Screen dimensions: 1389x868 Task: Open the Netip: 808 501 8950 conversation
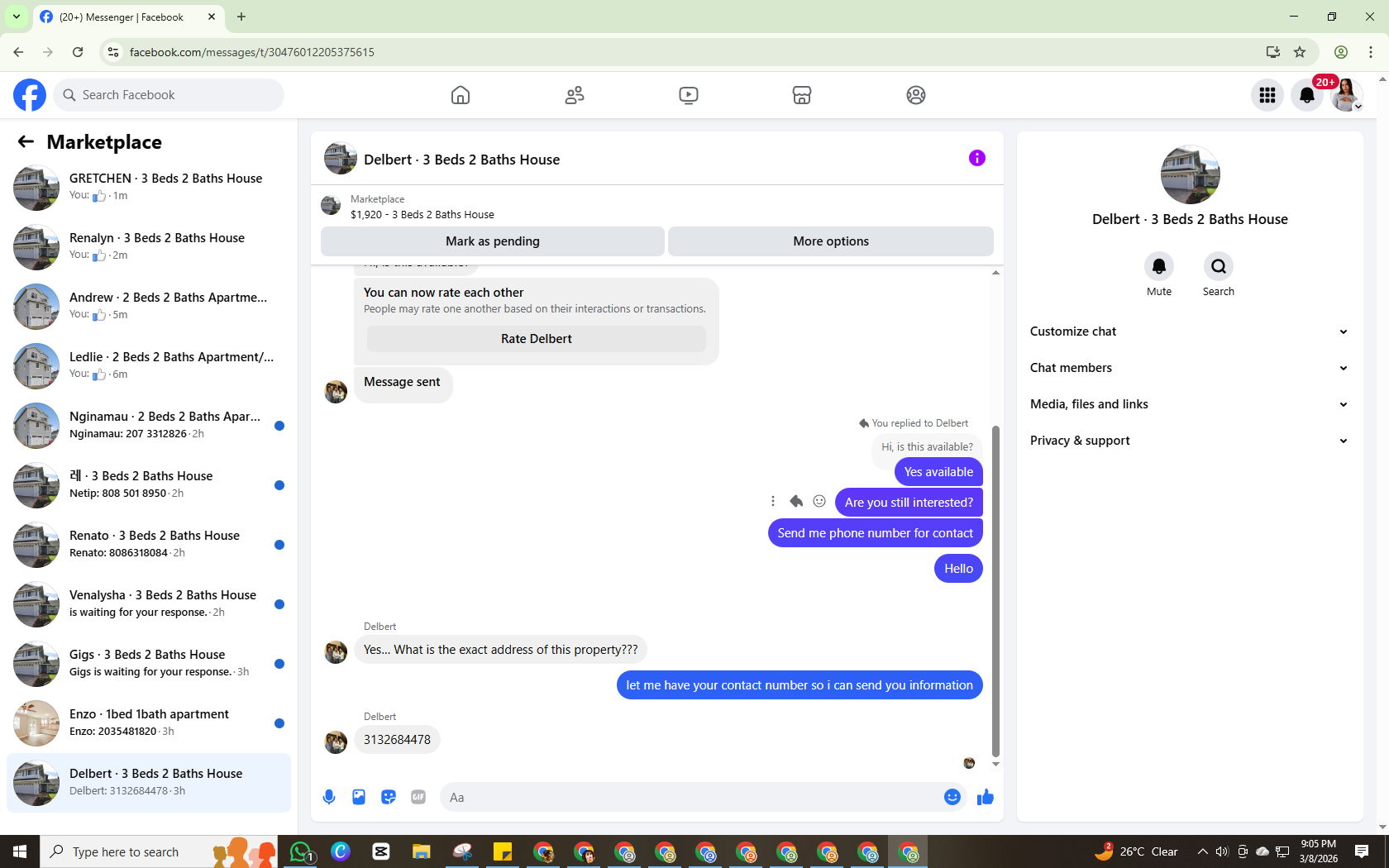149,485
